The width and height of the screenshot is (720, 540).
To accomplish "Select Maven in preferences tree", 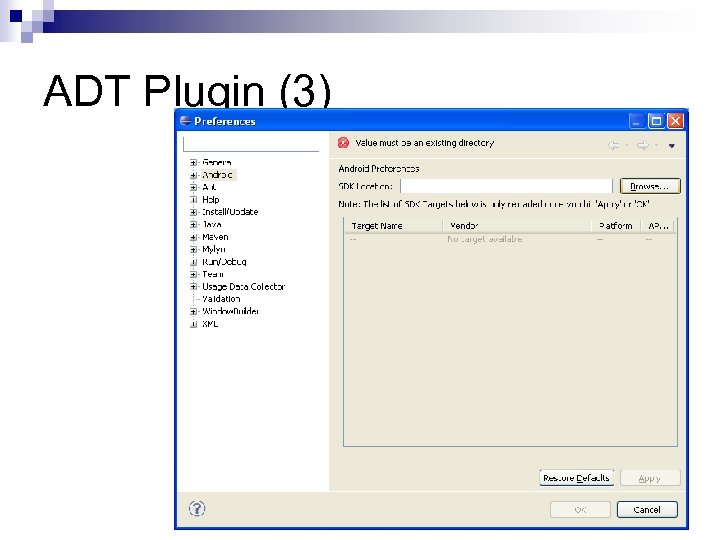I will pyautogui.click(x=215, y=237).
